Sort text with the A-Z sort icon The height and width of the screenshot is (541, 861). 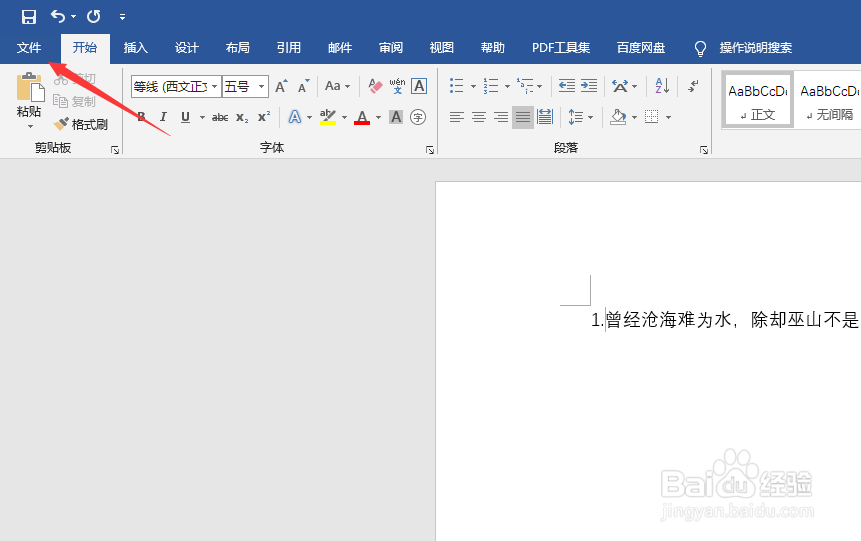(x=662, y=86)
